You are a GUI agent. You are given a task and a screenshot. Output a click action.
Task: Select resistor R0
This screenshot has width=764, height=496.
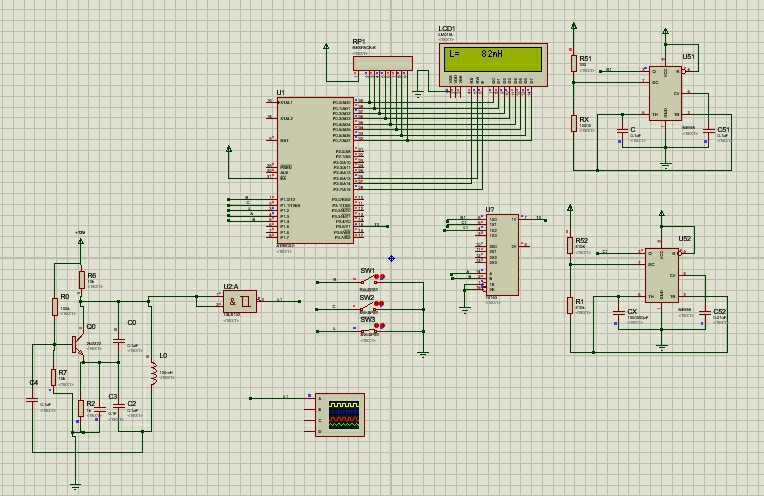tap(55, 306)
